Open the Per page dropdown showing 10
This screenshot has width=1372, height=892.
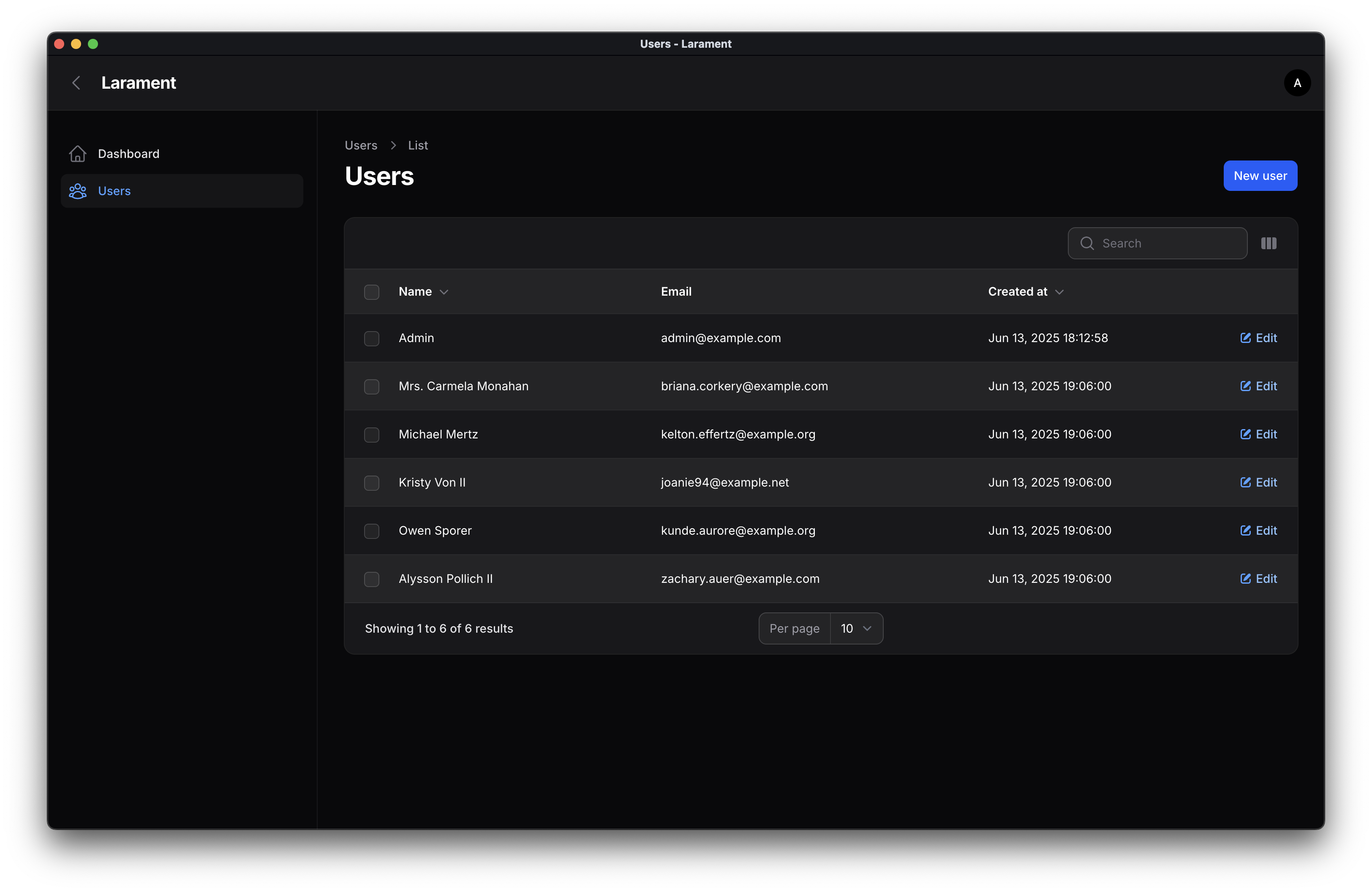(855, 628)
